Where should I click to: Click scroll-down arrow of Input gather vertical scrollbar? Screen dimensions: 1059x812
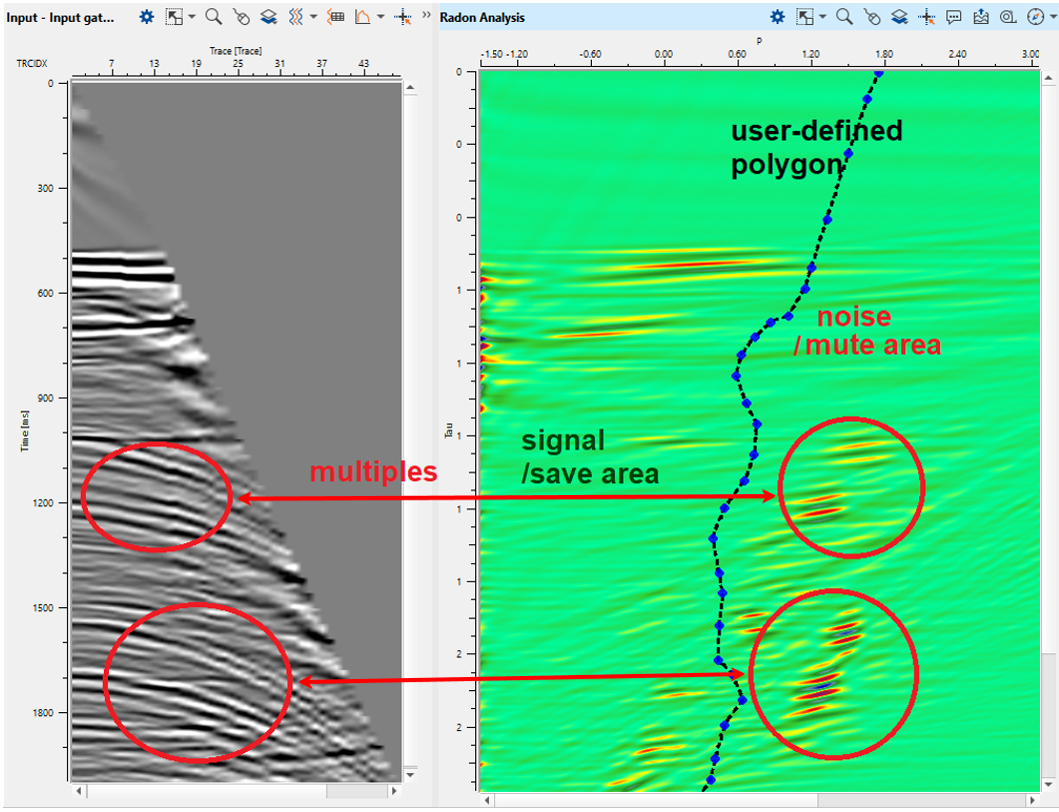click(408, 774)
